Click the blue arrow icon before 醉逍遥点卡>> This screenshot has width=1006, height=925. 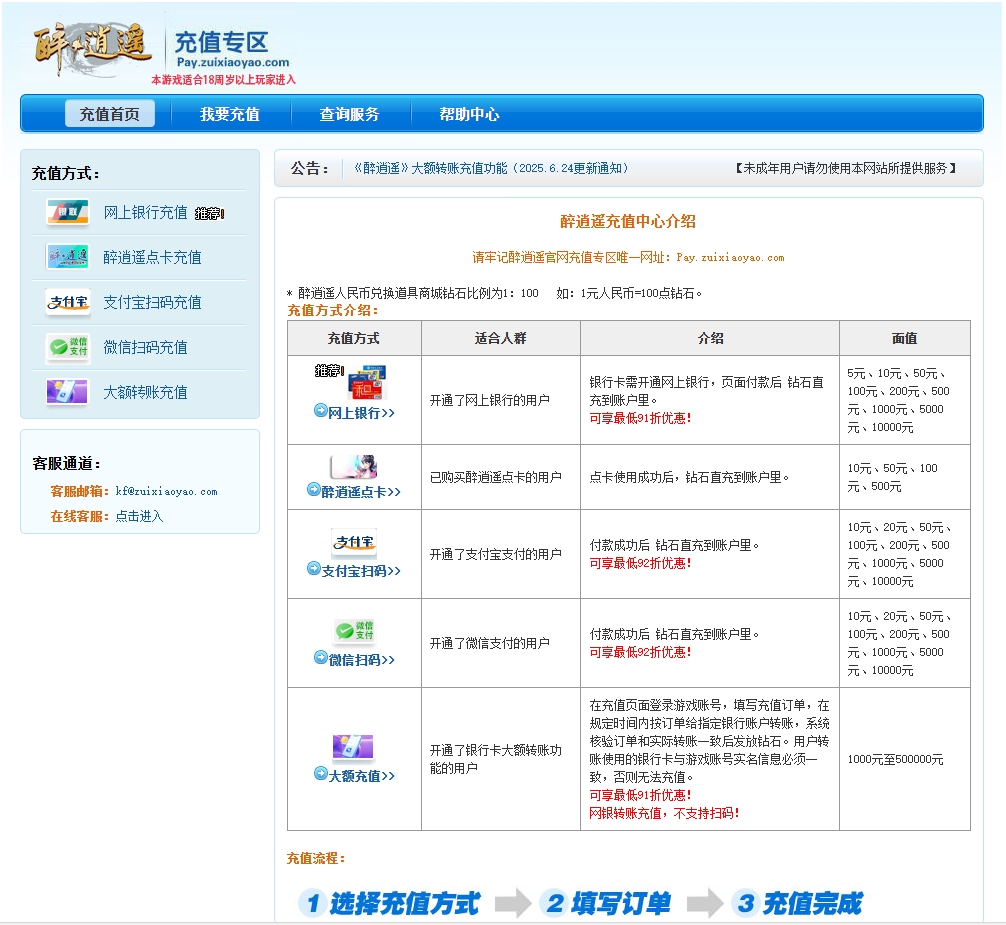(313, 489)
